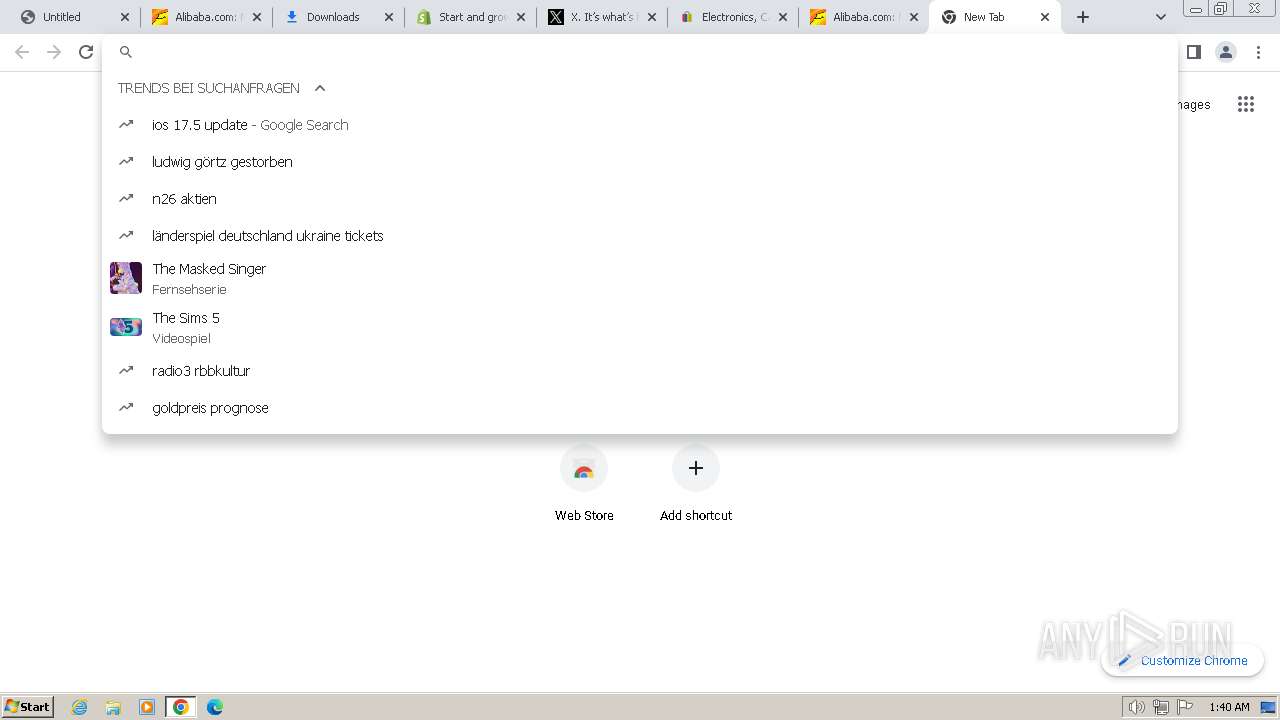Click the network tray icon
1280x720 pixels.
(1160, 707)
